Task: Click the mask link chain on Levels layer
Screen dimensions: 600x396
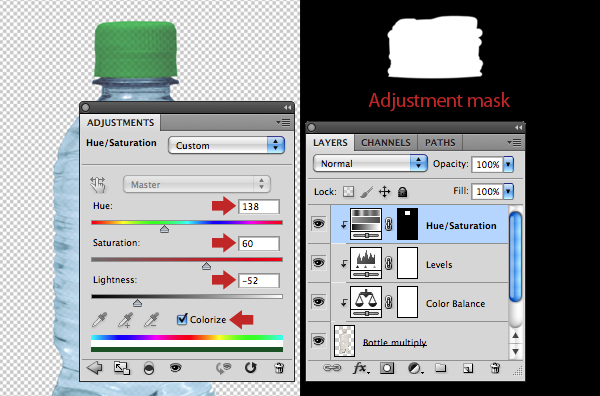Action: point(389,263)
